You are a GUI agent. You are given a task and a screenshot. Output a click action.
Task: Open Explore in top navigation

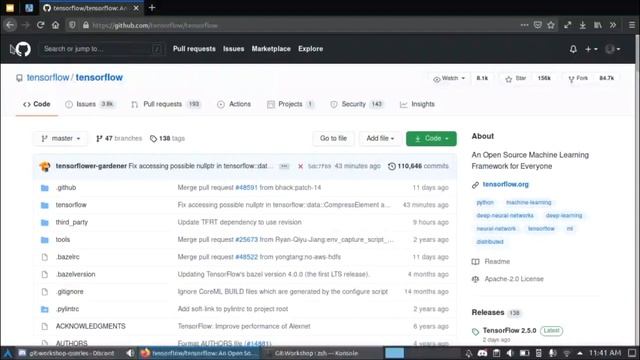pos(311,49)
